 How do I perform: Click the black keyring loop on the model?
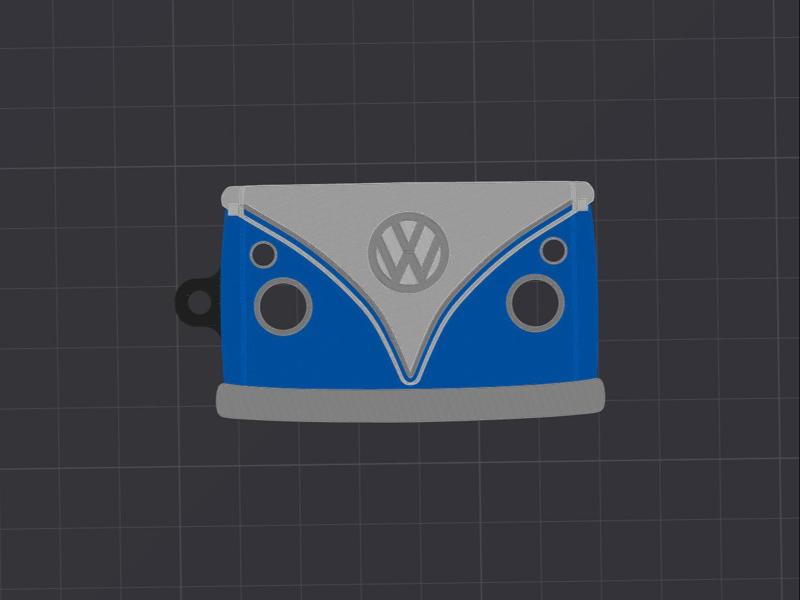(x=198, y=303)
